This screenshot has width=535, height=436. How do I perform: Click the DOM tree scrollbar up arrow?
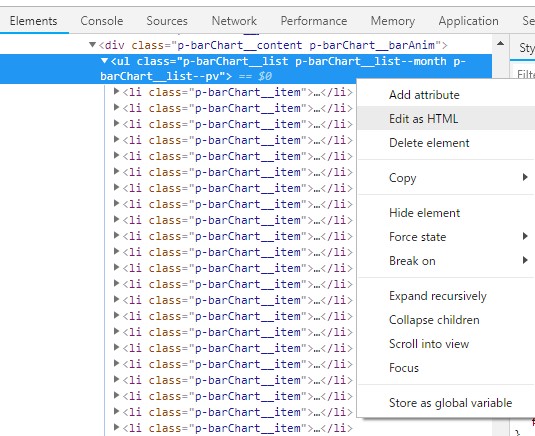pyautogui.click(x=500, y=43)
